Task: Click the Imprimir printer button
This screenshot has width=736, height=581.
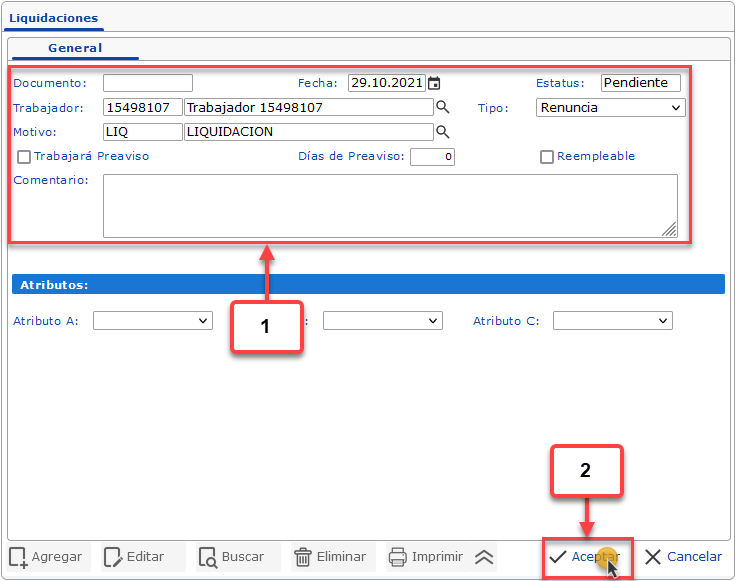Action: (x=426, y=557)
